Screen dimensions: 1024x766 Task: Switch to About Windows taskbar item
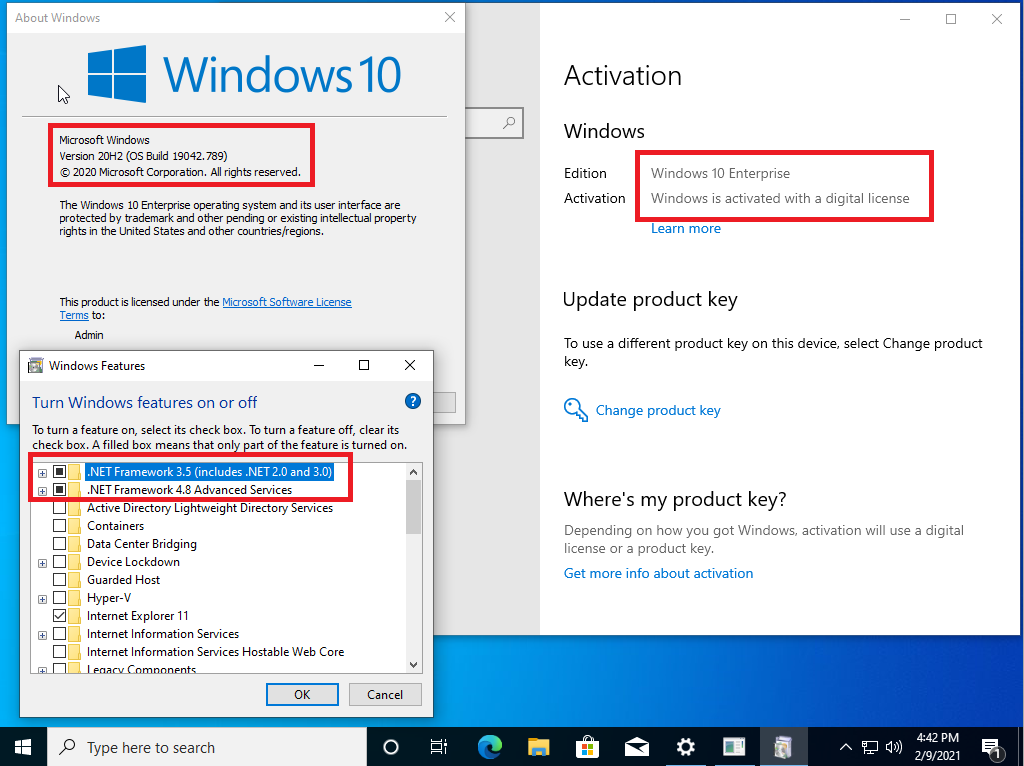(x=734, y=746)
